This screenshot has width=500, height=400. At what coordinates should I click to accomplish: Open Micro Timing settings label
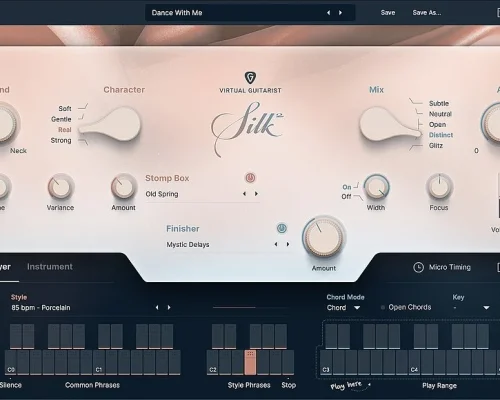[450, 267]
